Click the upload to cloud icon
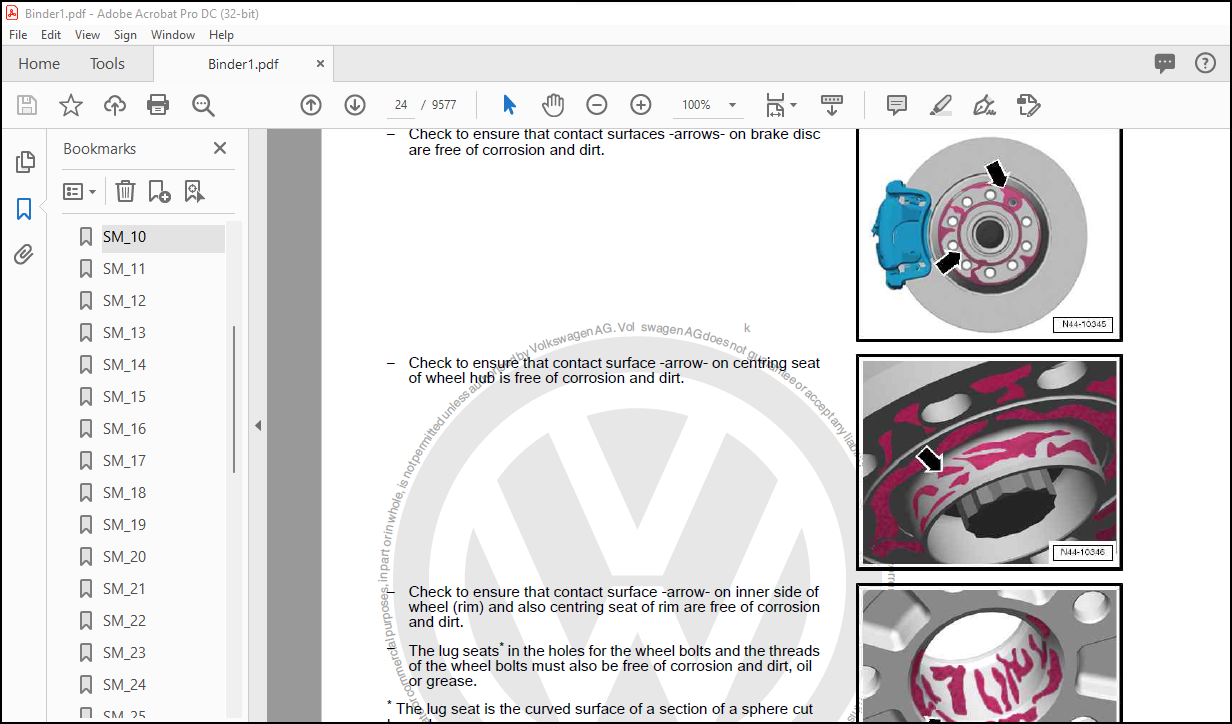Image resolution: width=1232 pixels, height=724 pixels. tap(115, 105)
